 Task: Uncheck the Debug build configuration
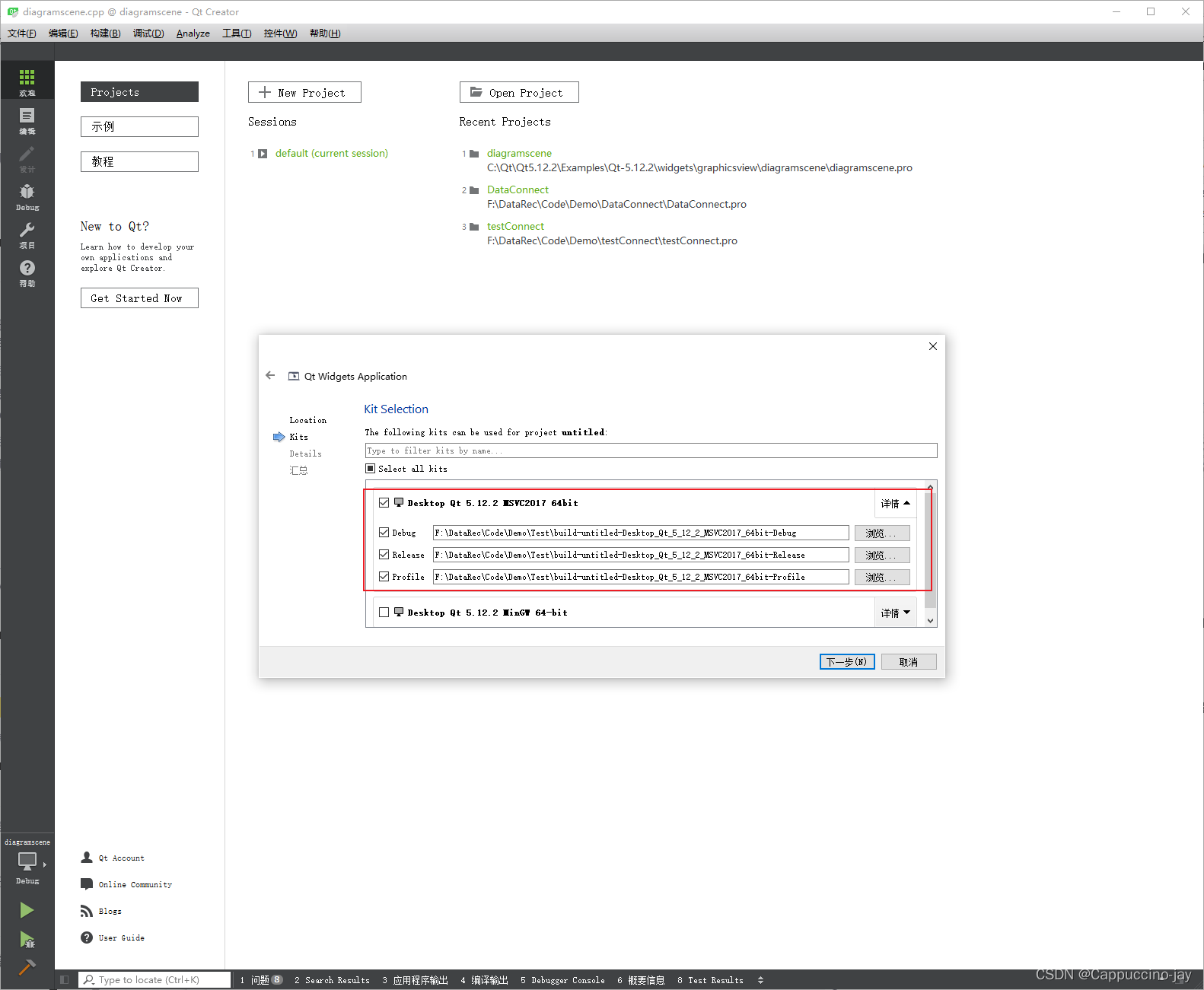384,533
